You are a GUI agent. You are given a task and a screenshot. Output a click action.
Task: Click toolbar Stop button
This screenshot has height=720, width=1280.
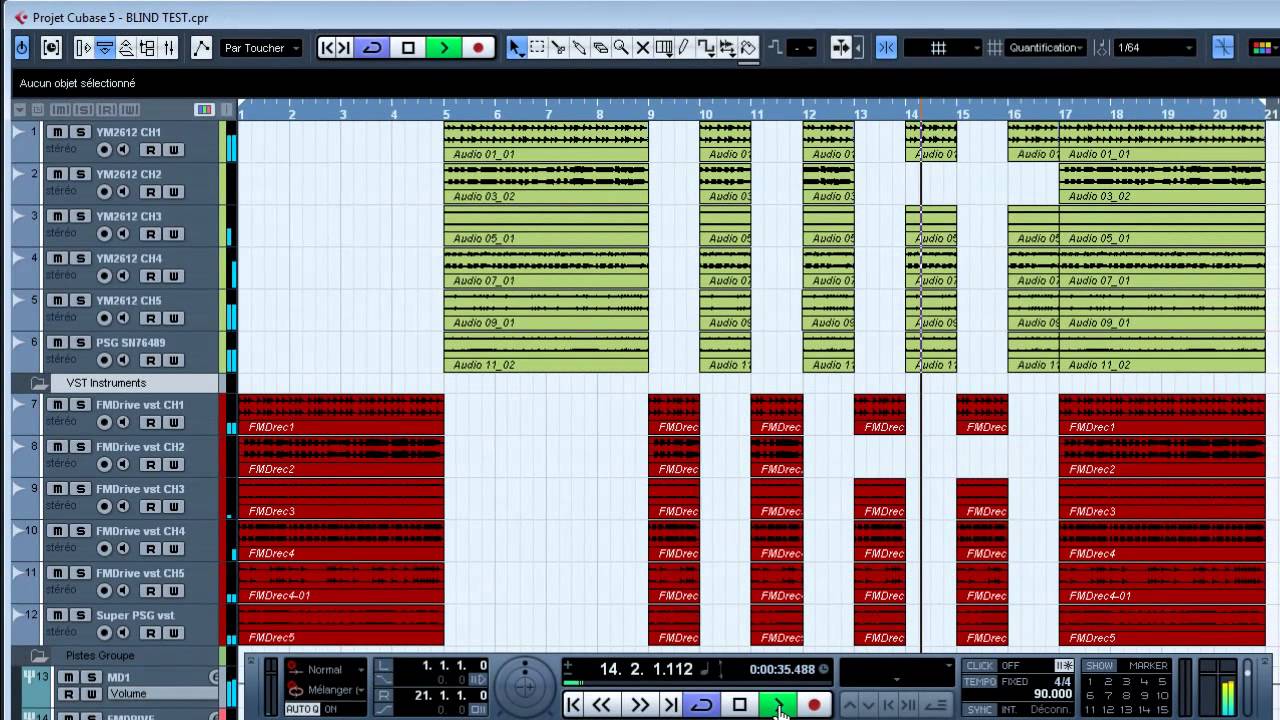408,47
